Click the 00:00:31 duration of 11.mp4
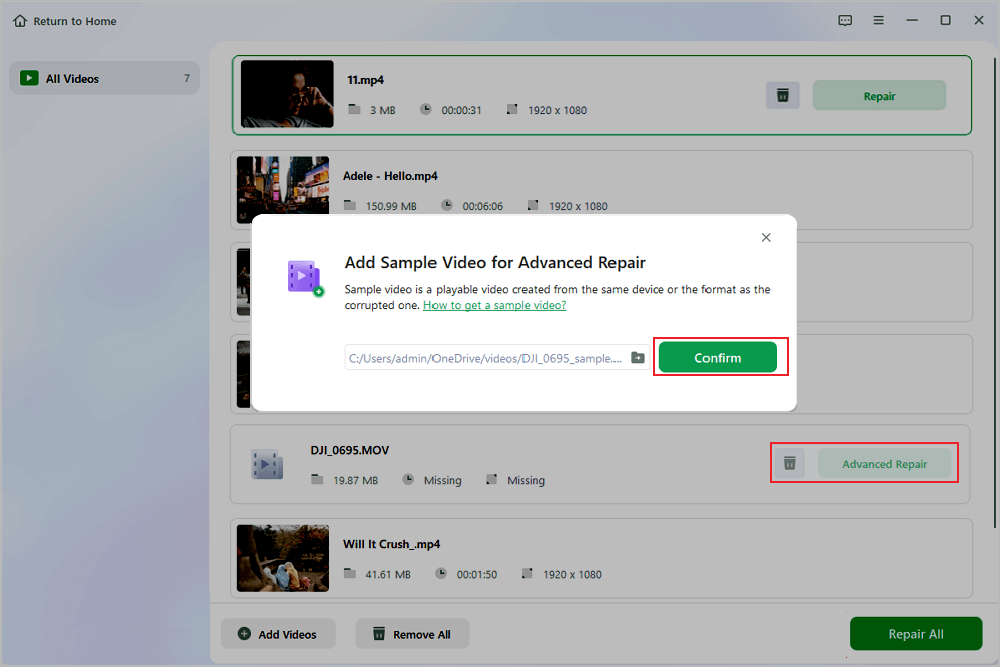This screenshot has height=667, width=1000. tap(461, 110)
